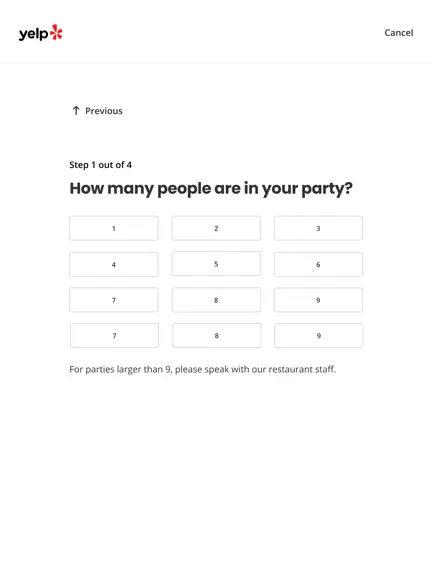Select party size 1
Viewport: 432px width, 576px height.
pyautogui.click(x=114, y=228)
